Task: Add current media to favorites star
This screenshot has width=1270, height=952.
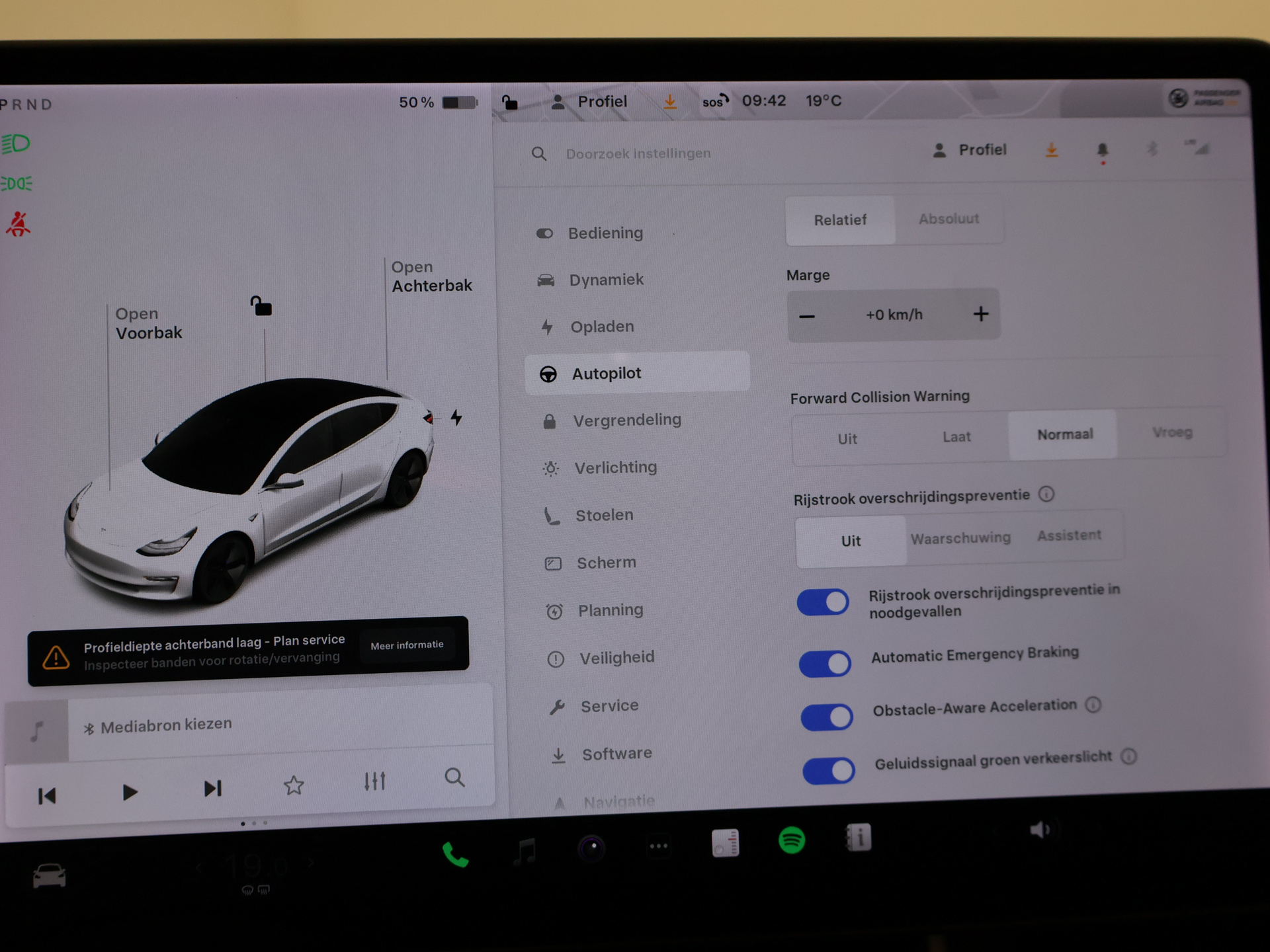Action: click(x=294, y=785)
